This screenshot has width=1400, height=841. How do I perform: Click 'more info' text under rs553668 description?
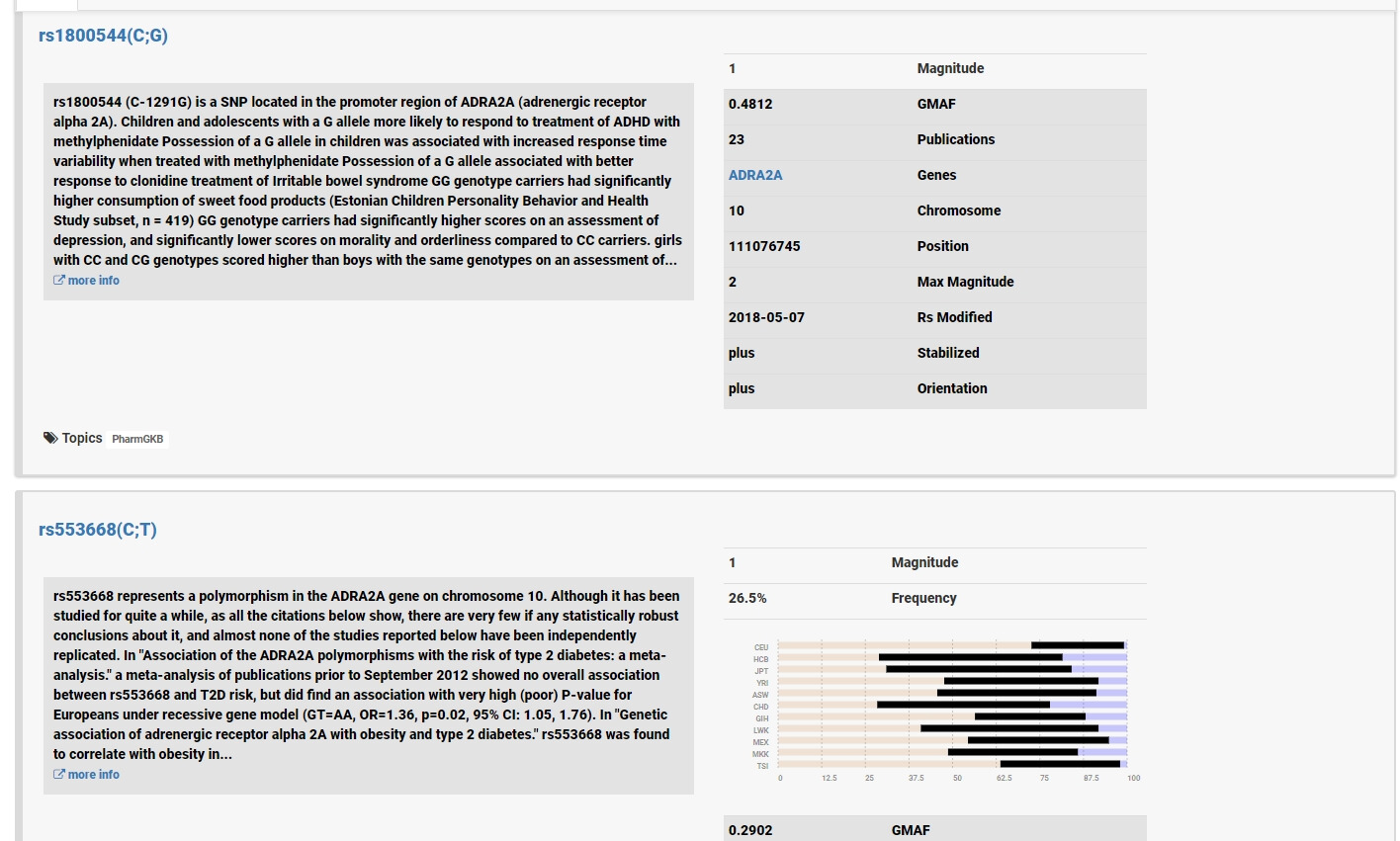[x=94, y=775]
